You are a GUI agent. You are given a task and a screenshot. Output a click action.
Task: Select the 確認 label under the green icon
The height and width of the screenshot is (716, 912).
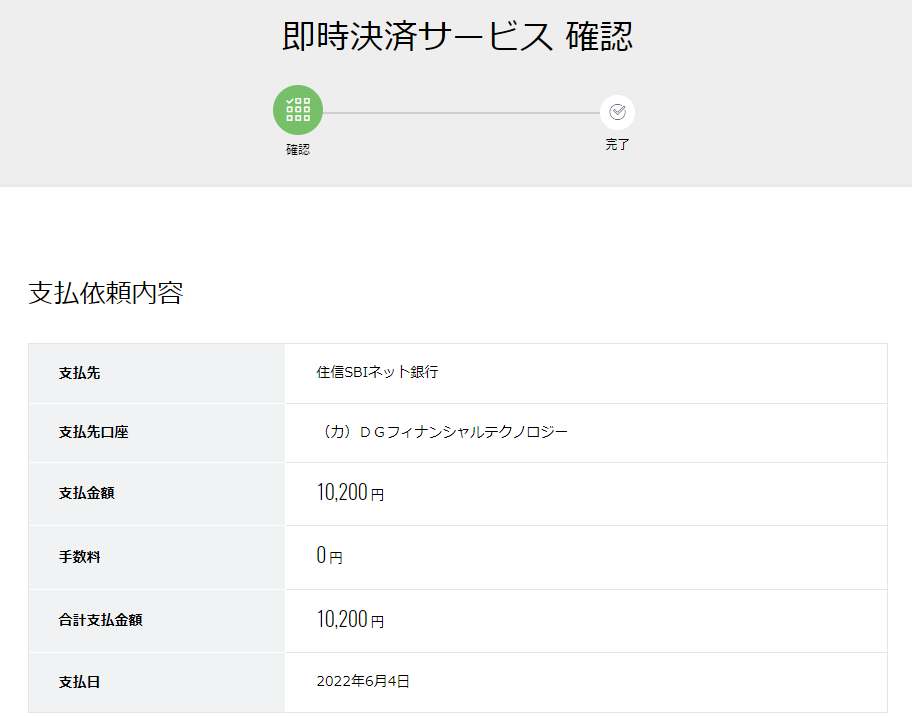pos(298,149)
